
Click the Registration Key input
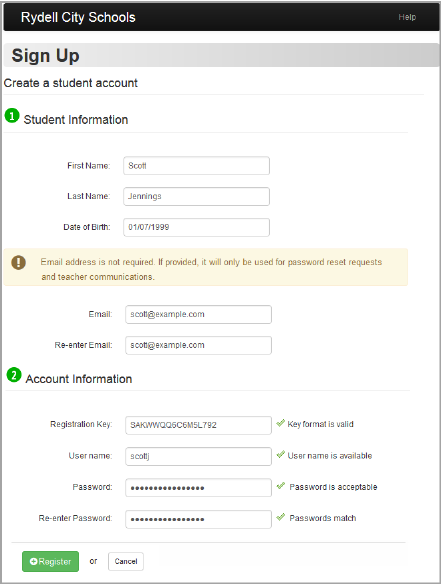[198, 425]
